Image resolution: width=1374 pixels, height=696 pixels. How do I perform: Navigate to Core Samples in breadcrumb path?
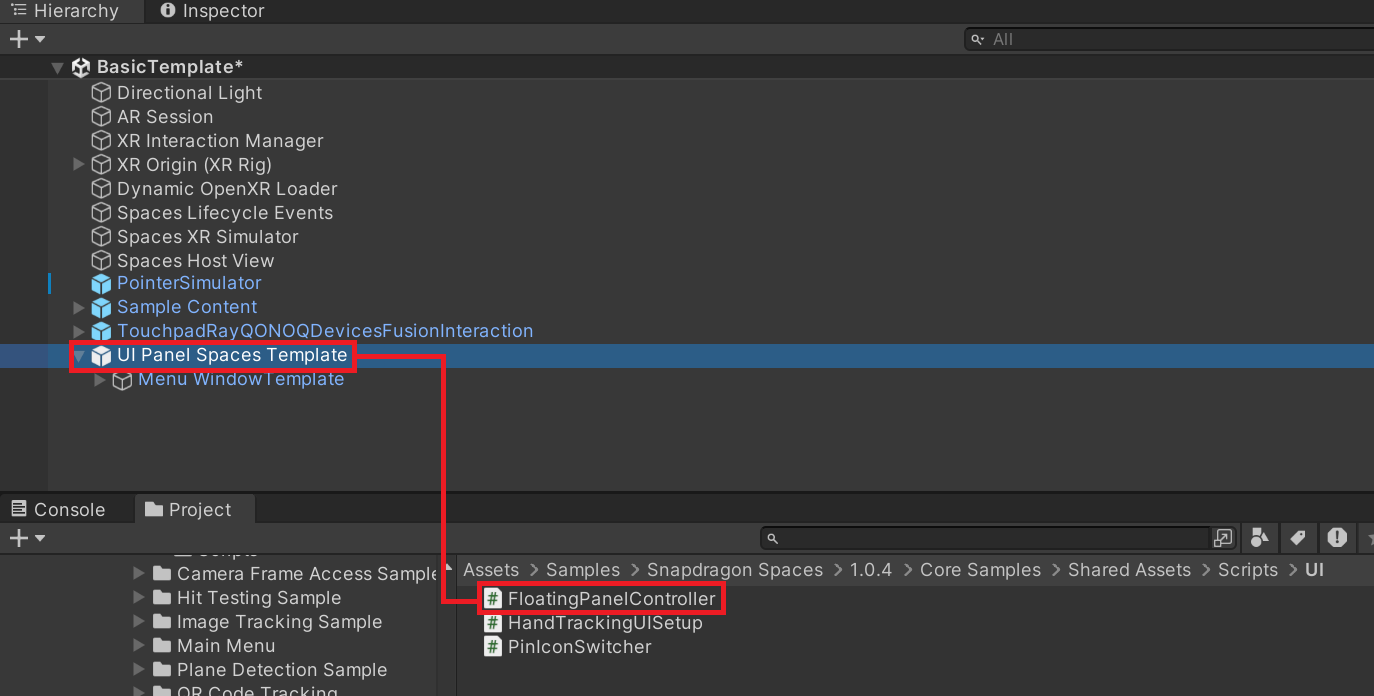tap(980, 570)
